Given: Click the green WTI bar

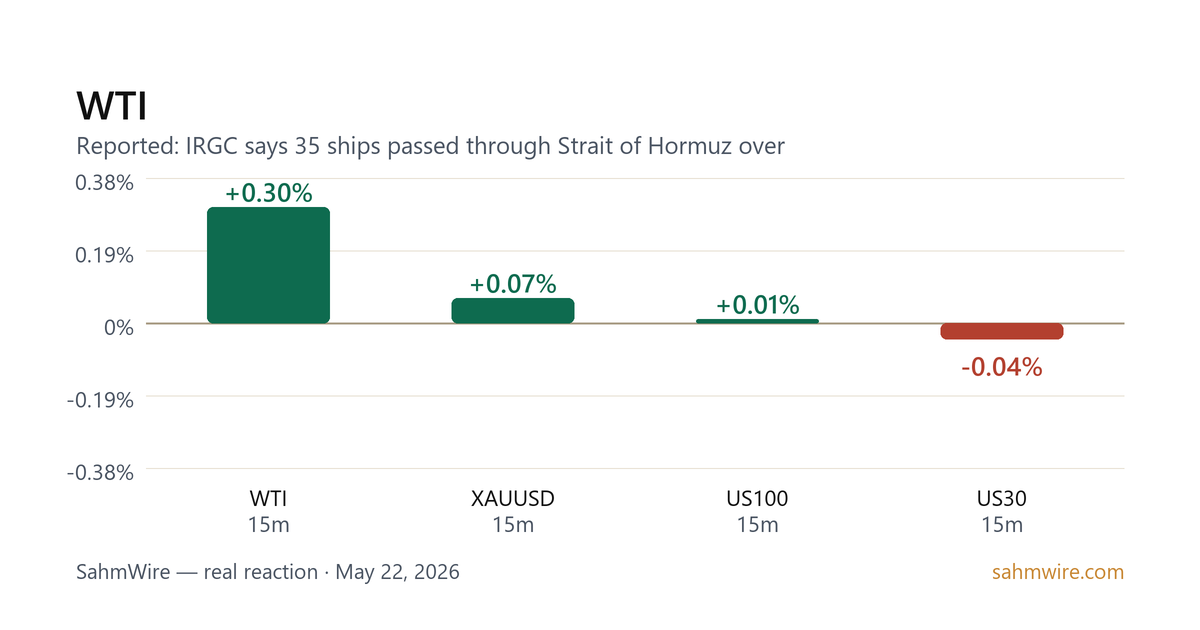Looking at the screenshot, I should (x=268, y=265).
